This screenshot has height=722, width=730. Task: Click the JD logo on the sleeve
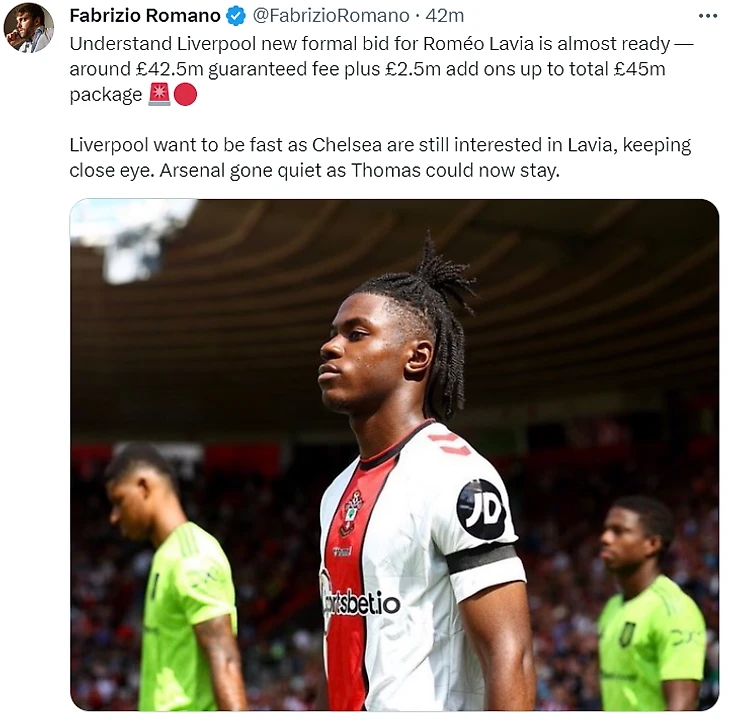click(482, 509)
